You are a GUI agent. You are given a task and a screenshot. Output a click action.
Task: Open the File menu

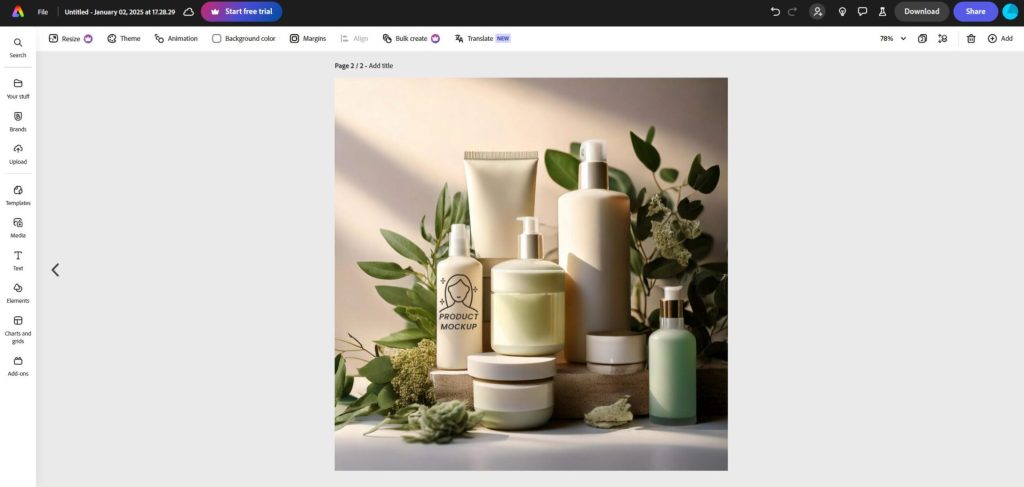[43, 12]
